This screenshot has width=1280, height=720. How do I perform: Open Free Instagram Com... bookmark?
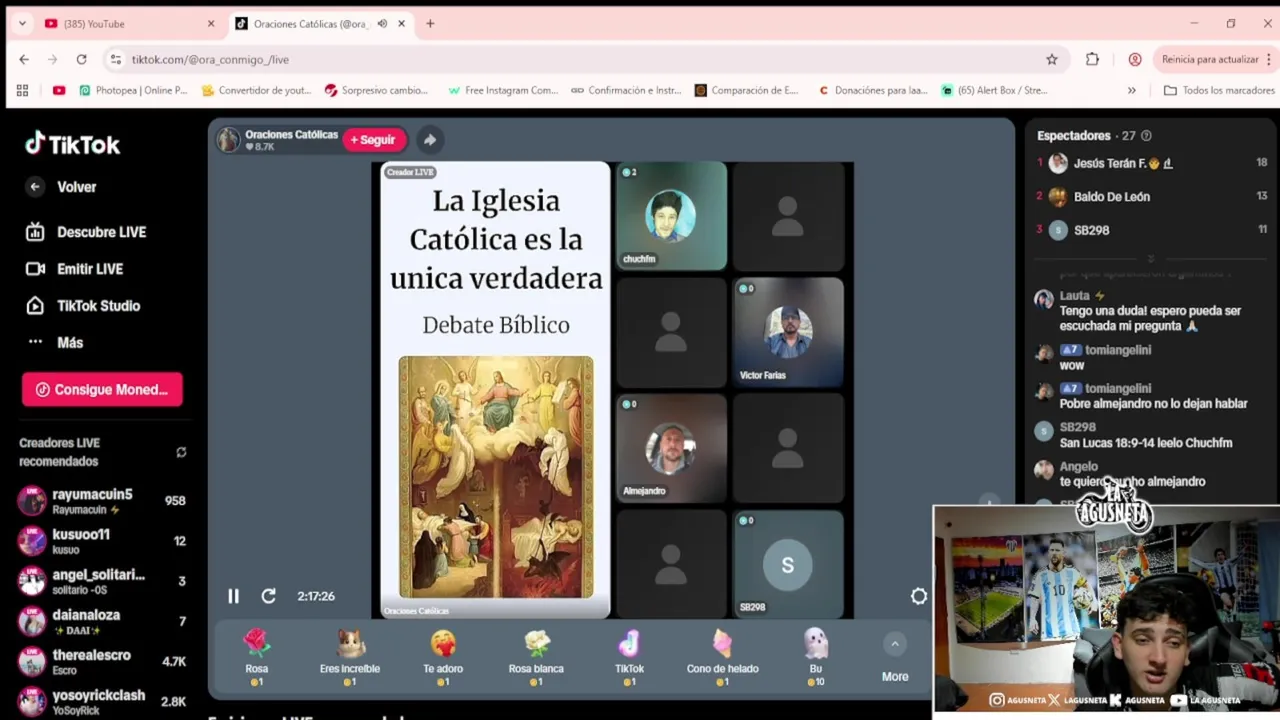[x=503, y=90]
